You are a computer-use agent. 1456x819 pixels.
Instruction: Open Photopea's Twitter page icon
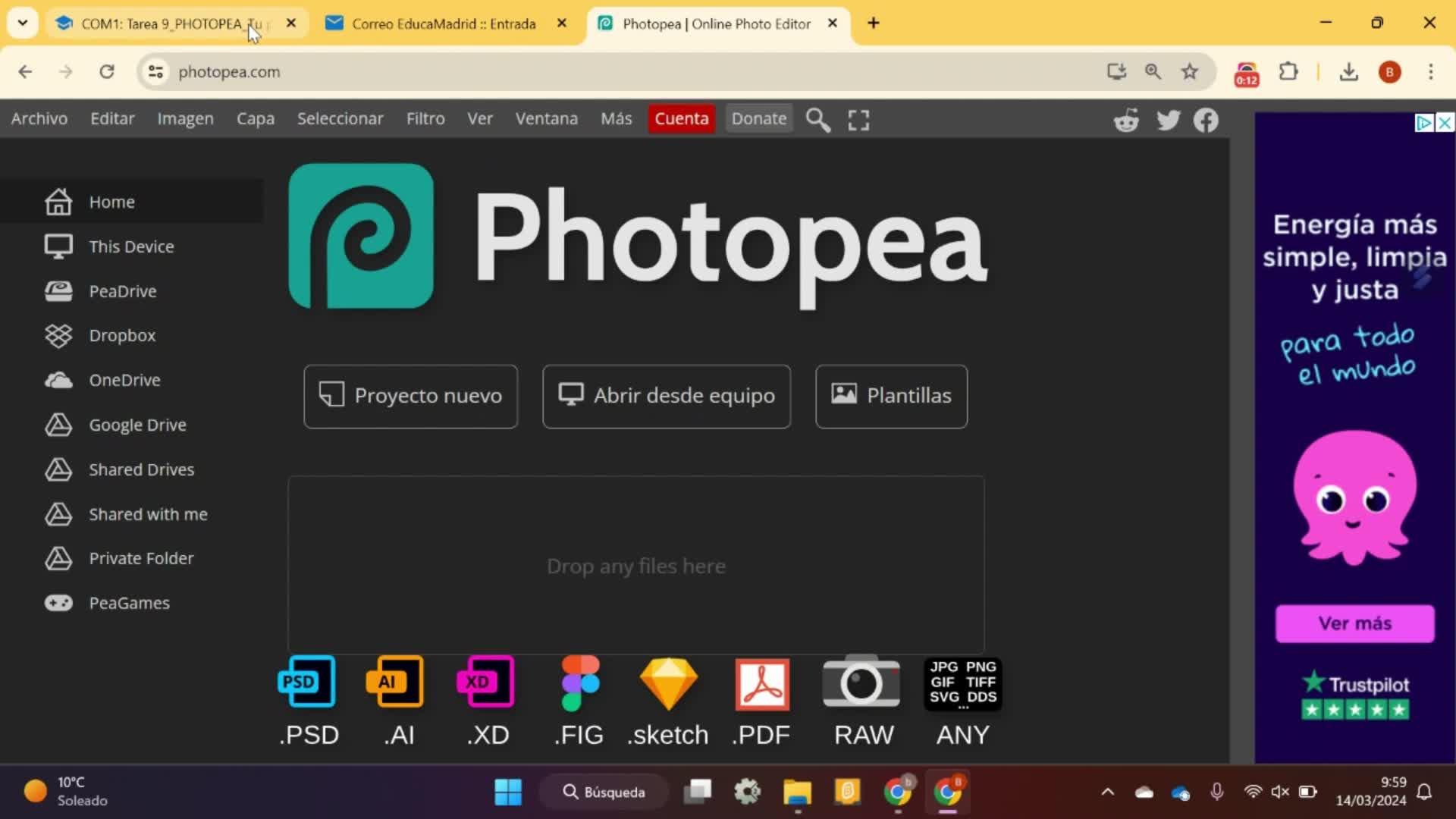pos(1168,120)
